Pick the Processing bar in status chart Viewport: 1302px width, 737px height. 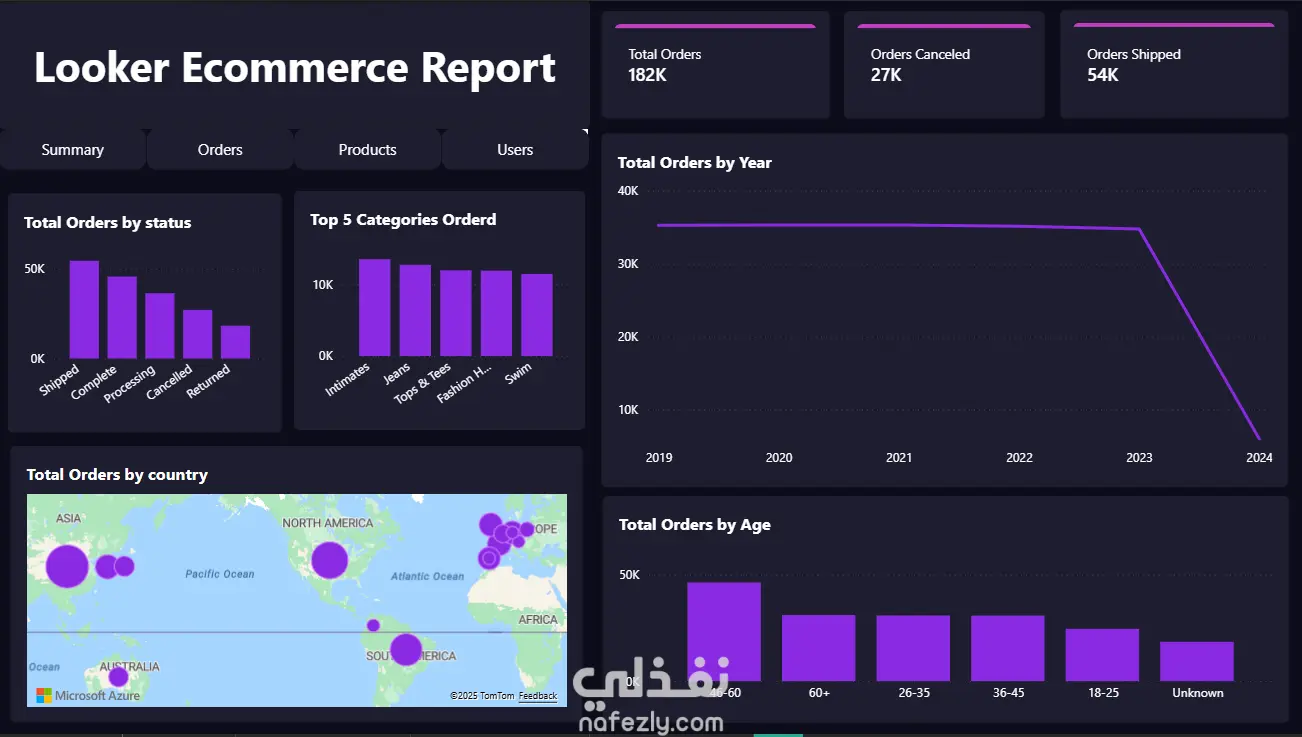pos(160,325)
